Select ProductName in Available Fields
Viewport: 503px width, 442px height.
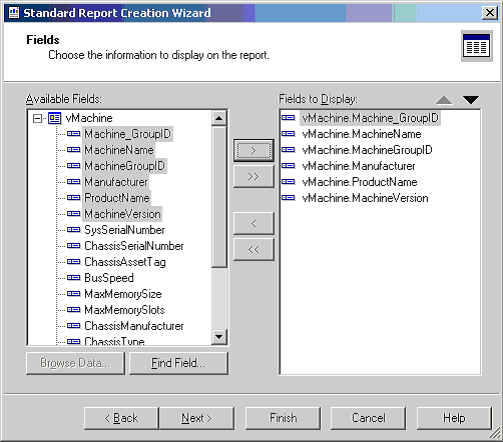click(117, 198)
